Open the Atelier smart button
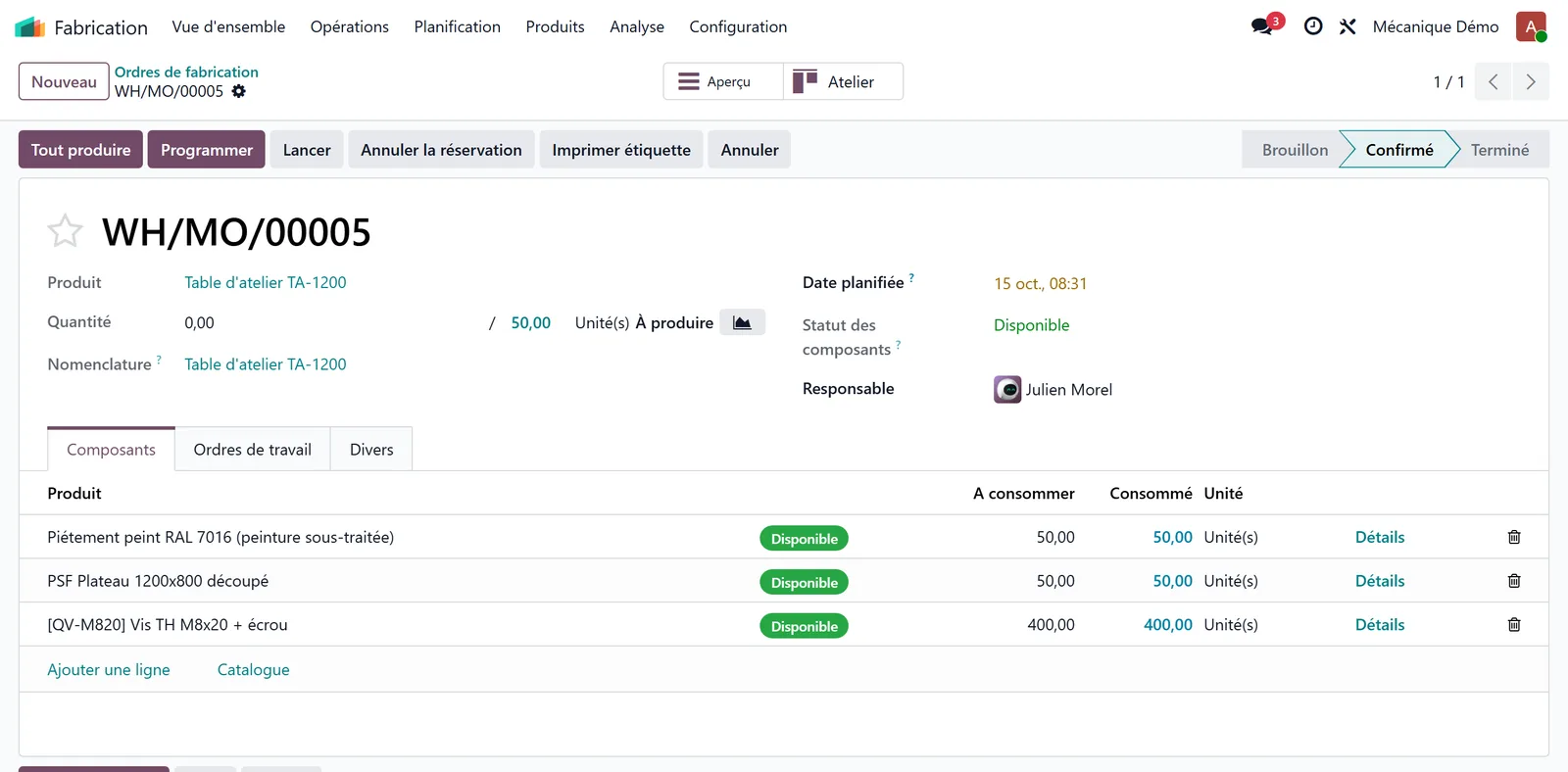The image size is (1568, 772). point(843,81)
